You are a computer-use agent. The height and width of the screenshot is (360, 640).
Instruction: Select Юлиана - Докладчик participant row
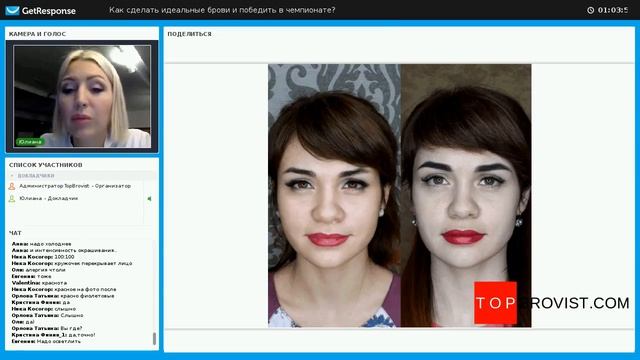75,198
